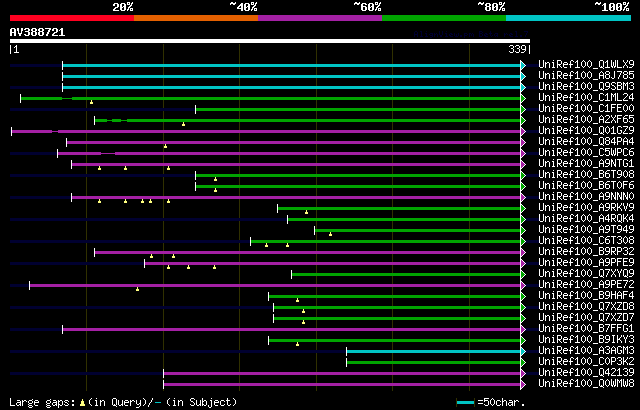Click the yellow gap marker under the Q7XZD7 bar
This screenshot has width=640, height=410.
[303, 322]
